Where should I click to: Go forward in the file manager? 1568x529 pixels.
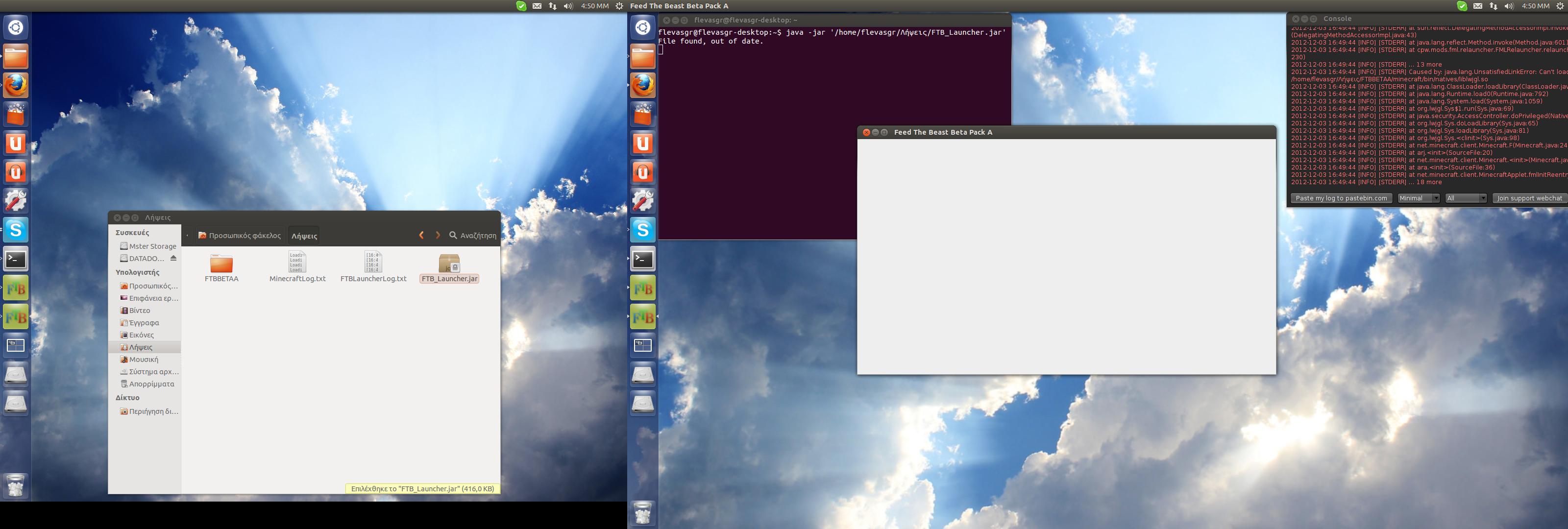[438, 235]
